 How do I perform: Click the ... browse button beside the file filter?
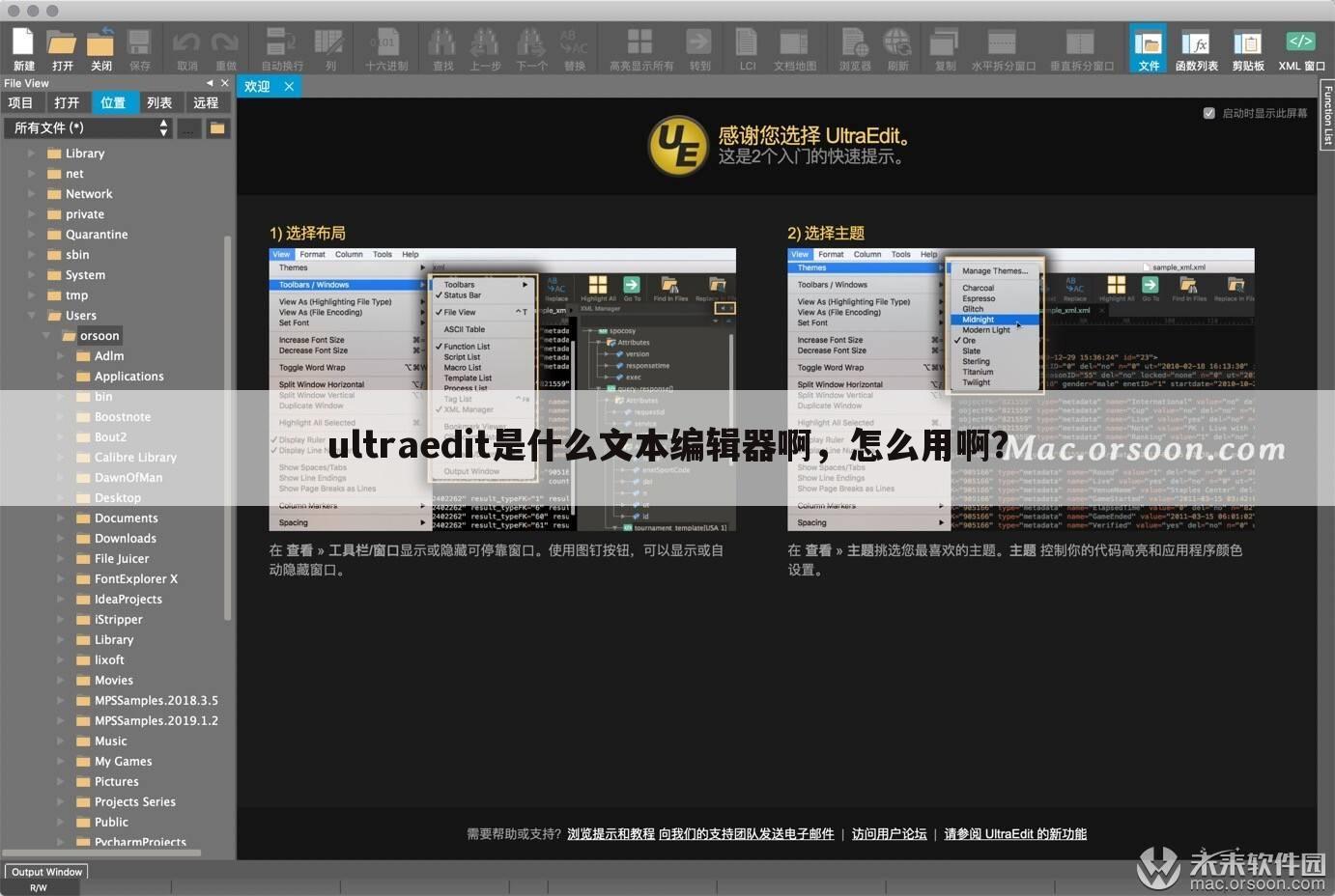pyautogui.click(x=188, y=127)
